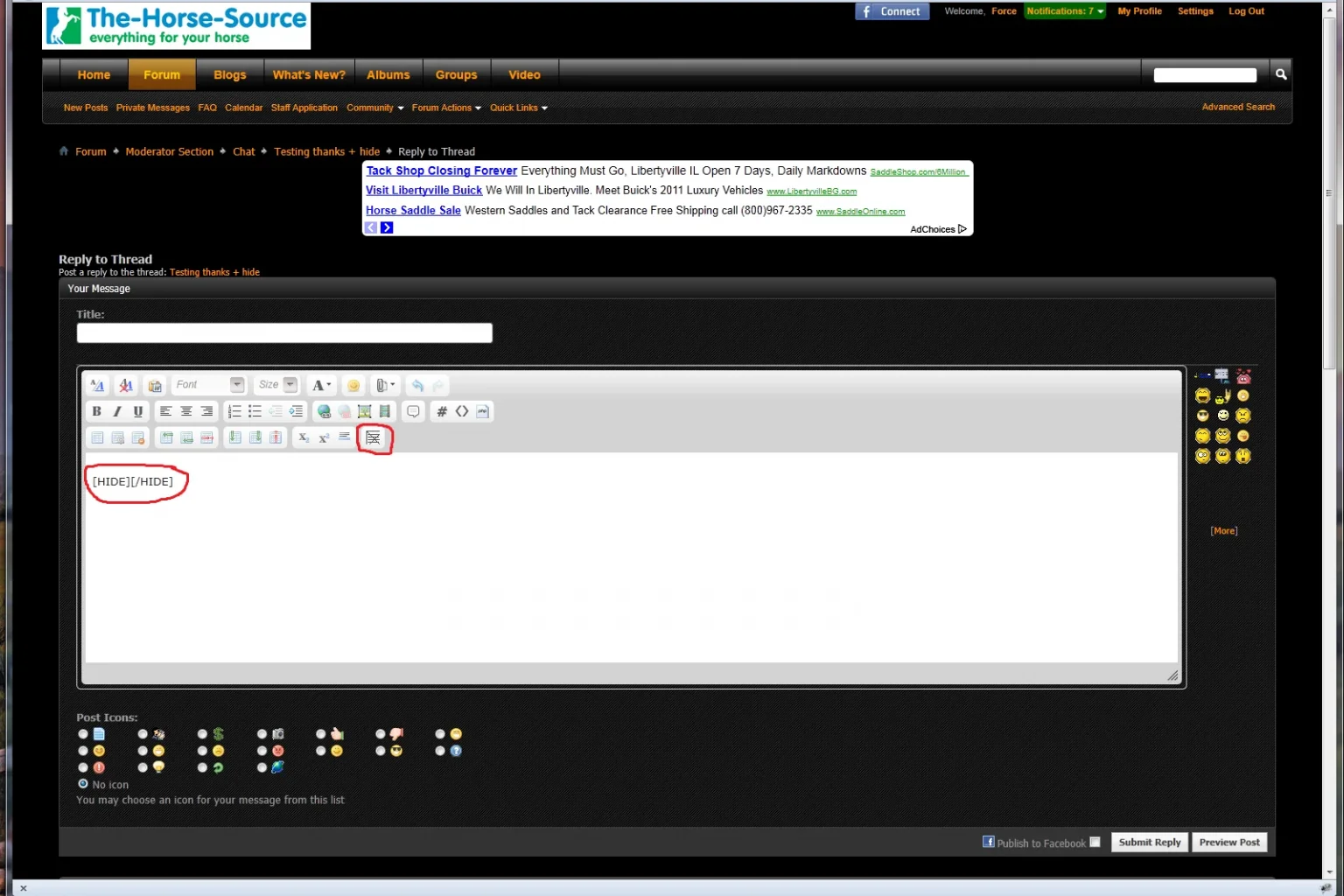Screen dimensions: 1344x896
Task: Click the HIDE tag toolbar icon
Action: [x=373, y=437]
